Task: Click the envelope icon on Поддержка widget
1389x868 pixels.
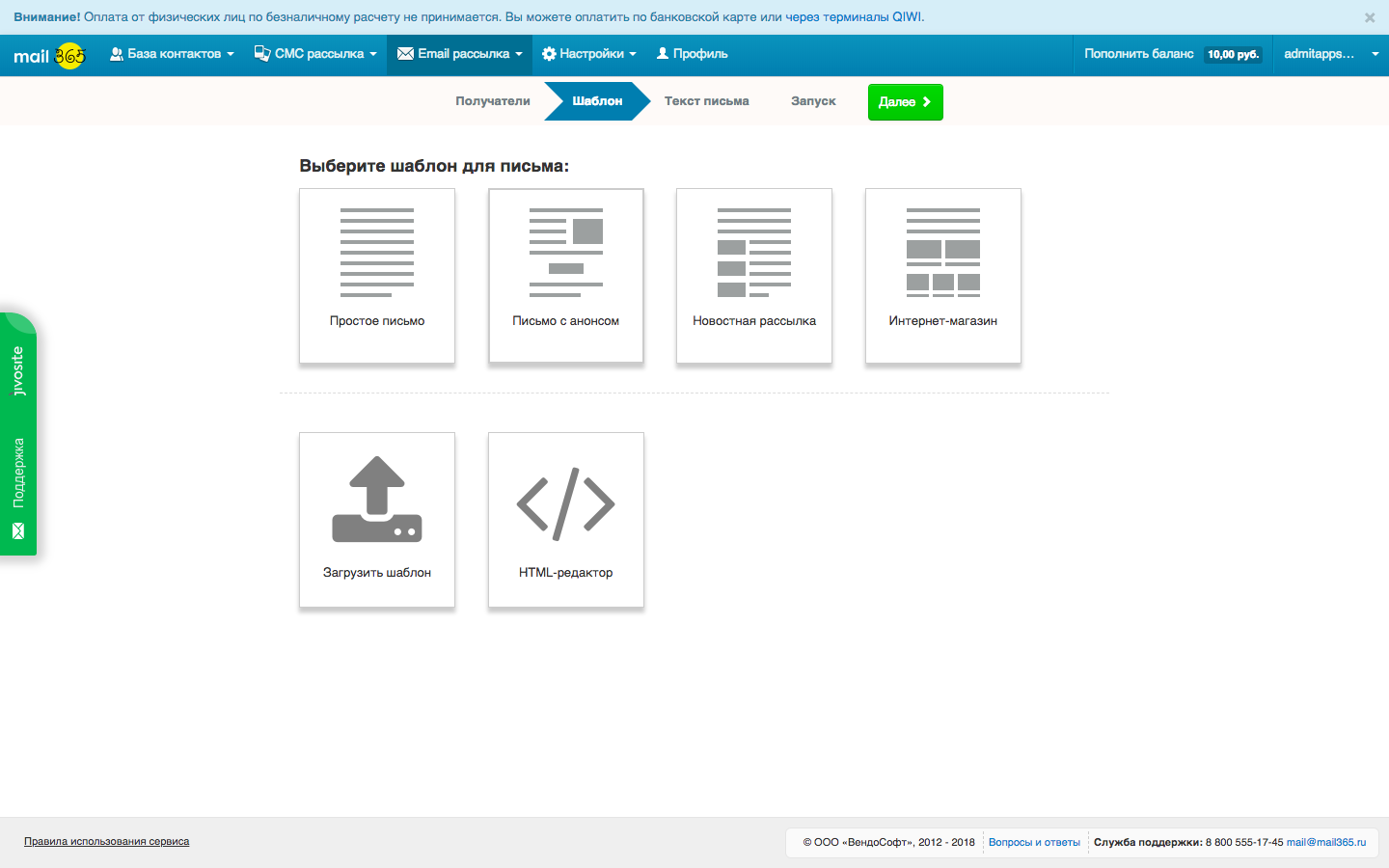Action: (x=18, y=530)
